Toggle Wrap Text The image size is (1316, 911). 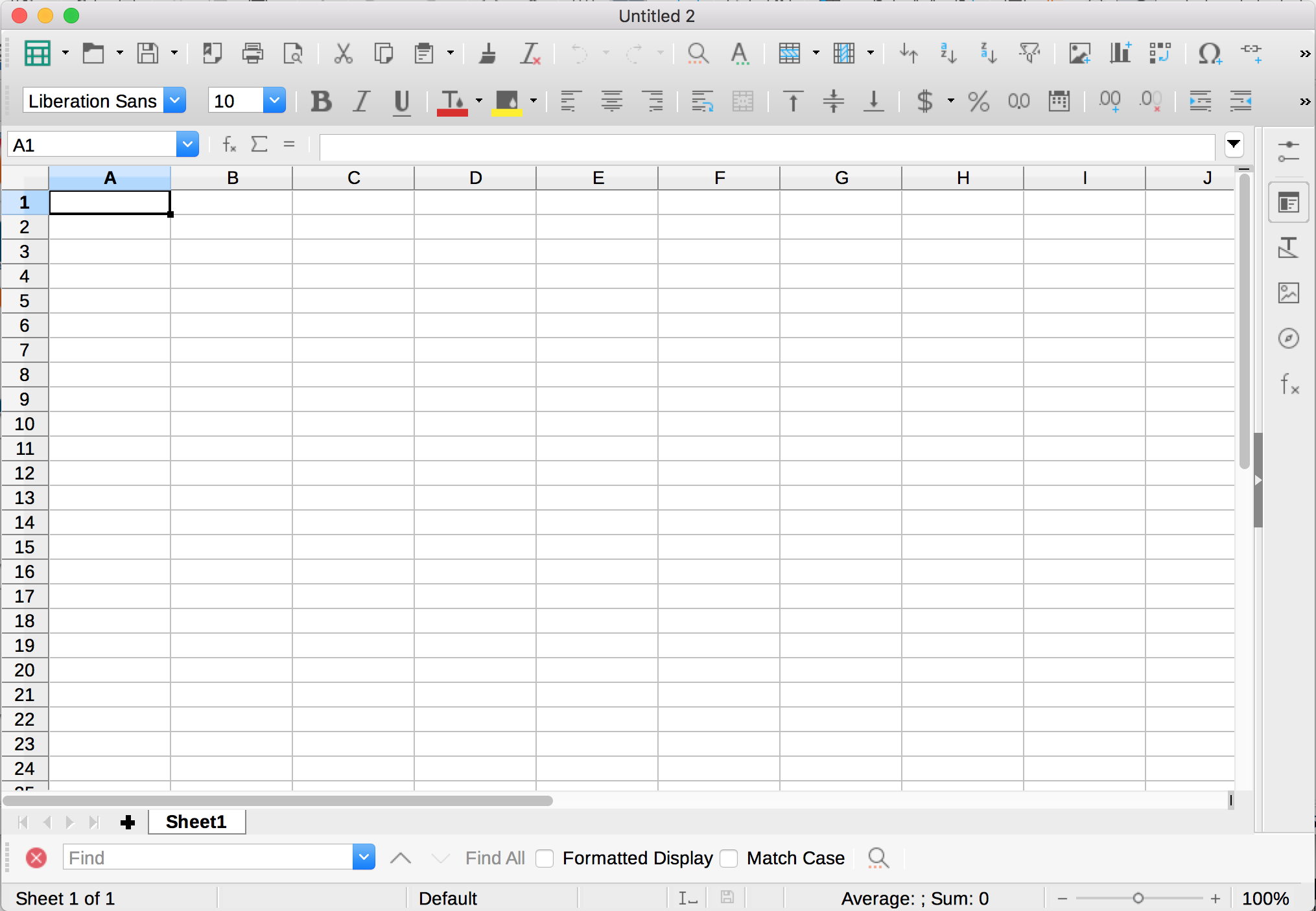point(702,101)
